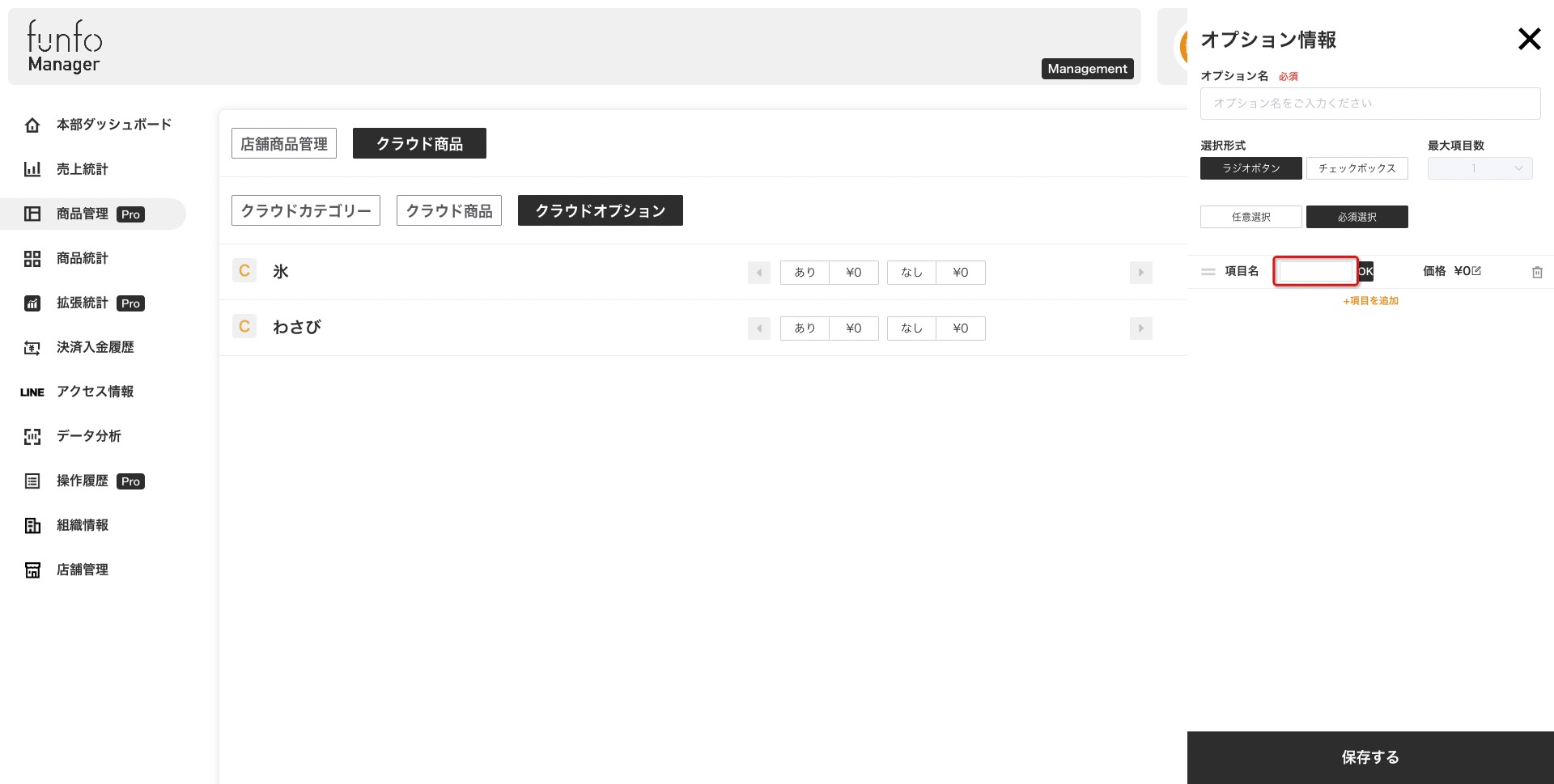Click the funfo Manager logo

pyautogui.click(x=65, y=47)
